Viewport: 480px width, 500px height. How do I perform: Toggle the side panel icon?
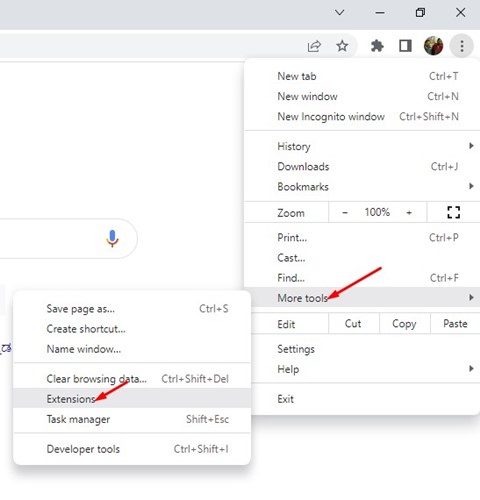(405, 46)
